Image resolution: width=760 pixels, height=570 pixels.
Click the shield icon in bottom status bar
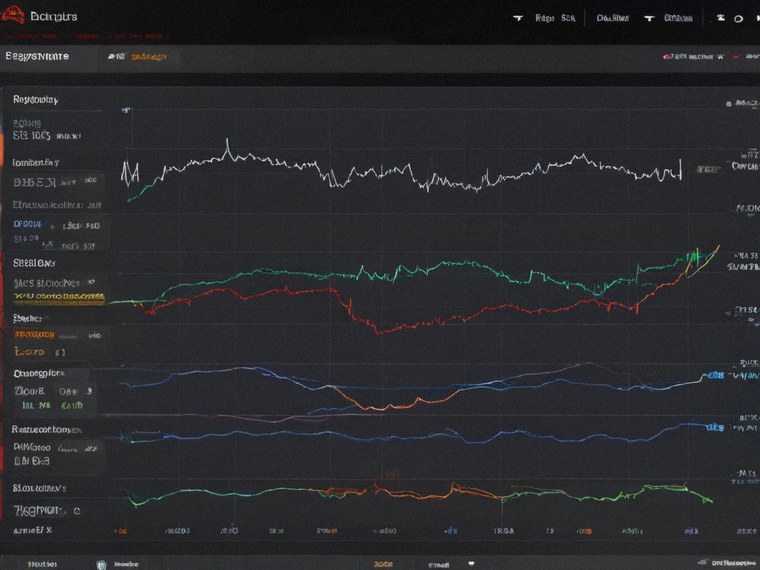(101, 565)
